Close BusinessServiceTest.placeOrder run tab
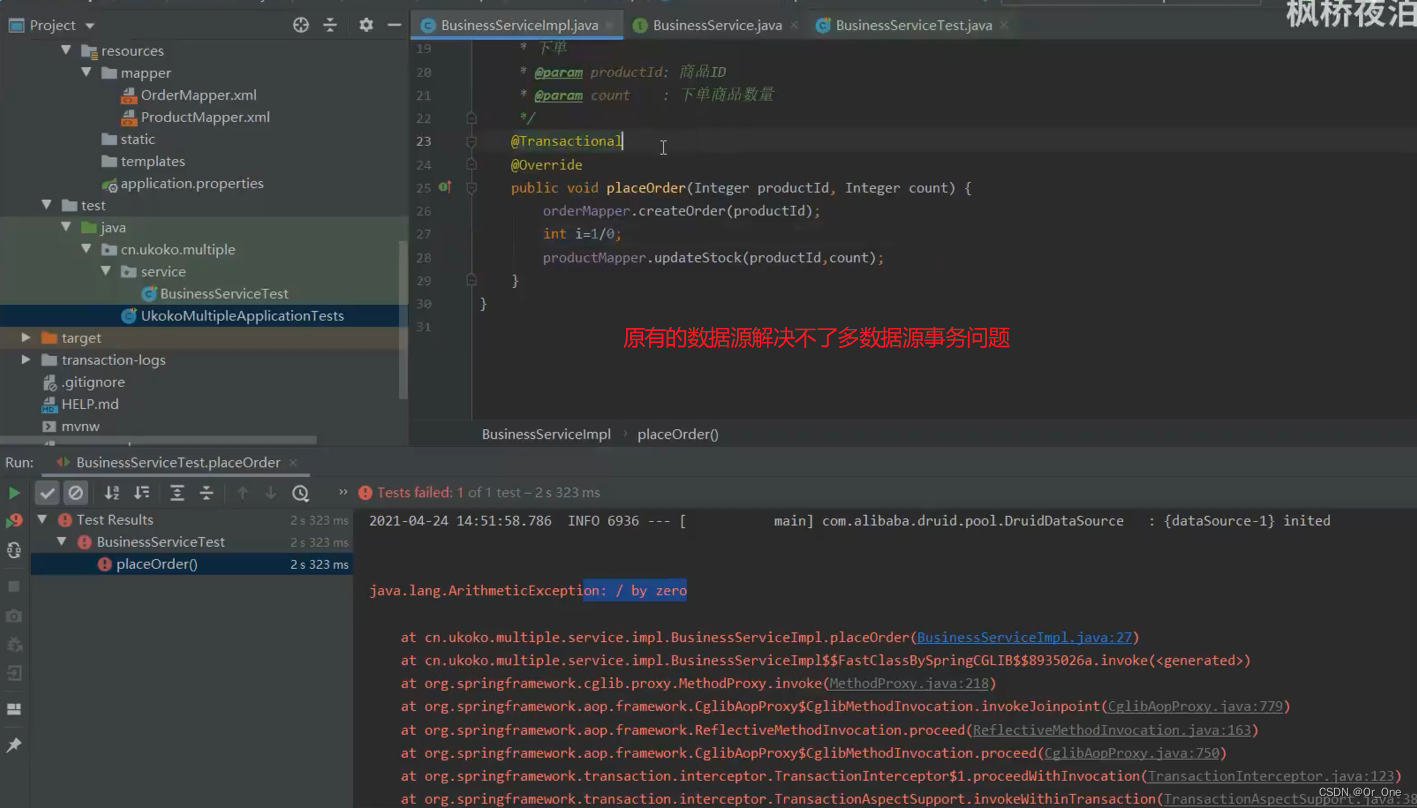This screenshot has width=1417, height=808. point(293,462)
